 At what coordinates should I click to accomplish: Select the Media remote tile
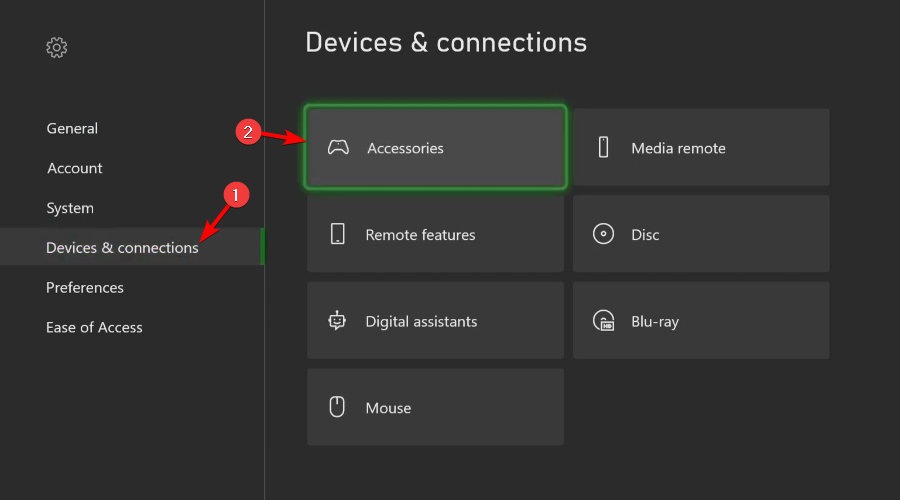click(701, 148)
